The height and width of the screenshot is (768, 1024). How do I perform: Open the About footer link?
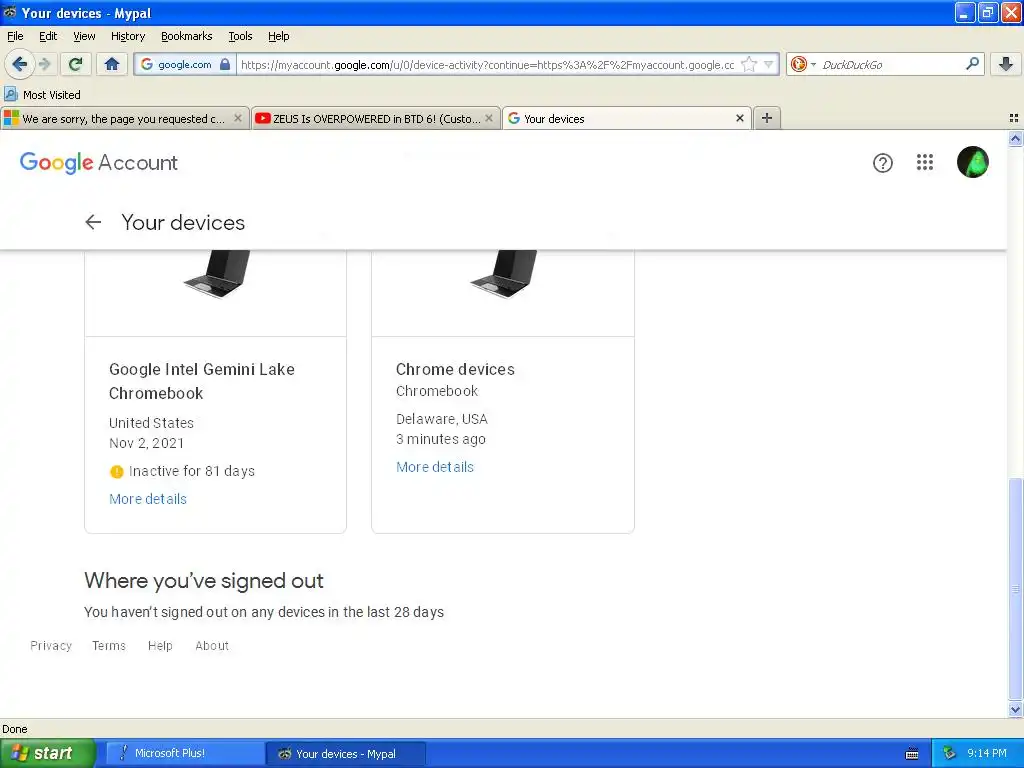point(212,645)
